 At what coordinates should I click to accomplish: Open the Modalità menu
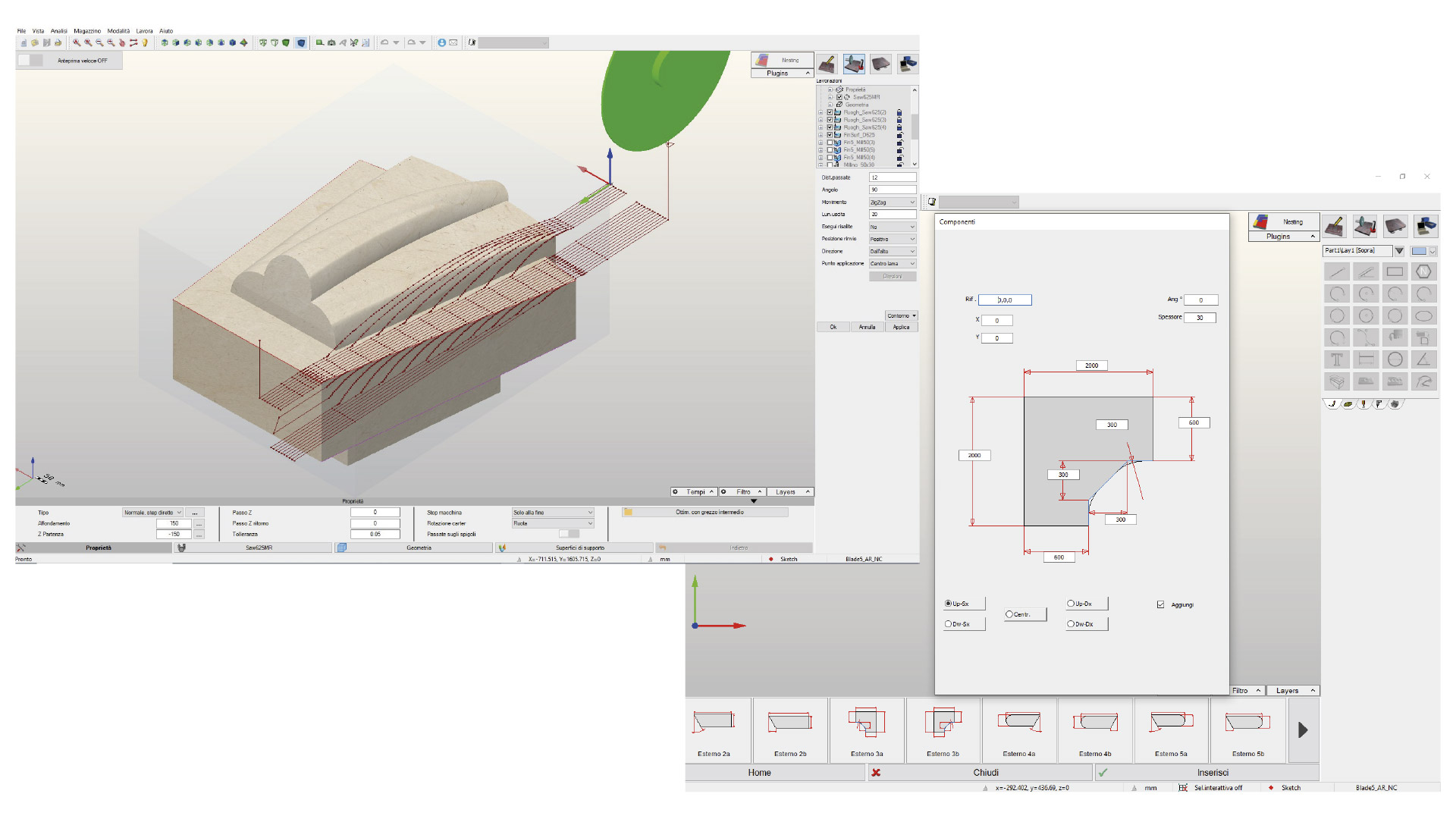[x=118, y=31]
